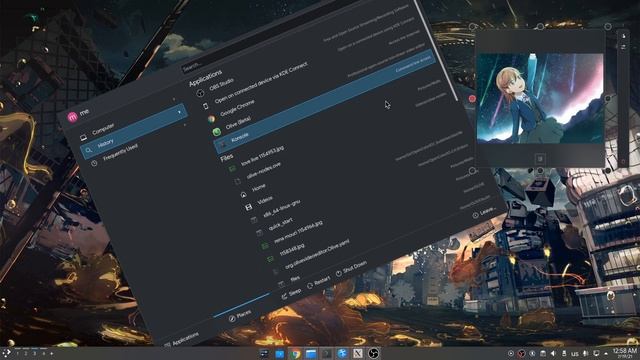Select Frequently Used in launcher sidebar
640x360 pixels.
(x=120, y=152)
